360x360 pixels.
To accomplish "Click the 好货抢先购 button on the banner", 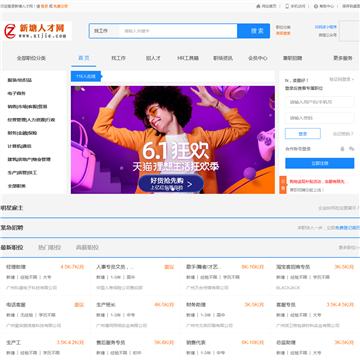I will (x=171, y=183).
